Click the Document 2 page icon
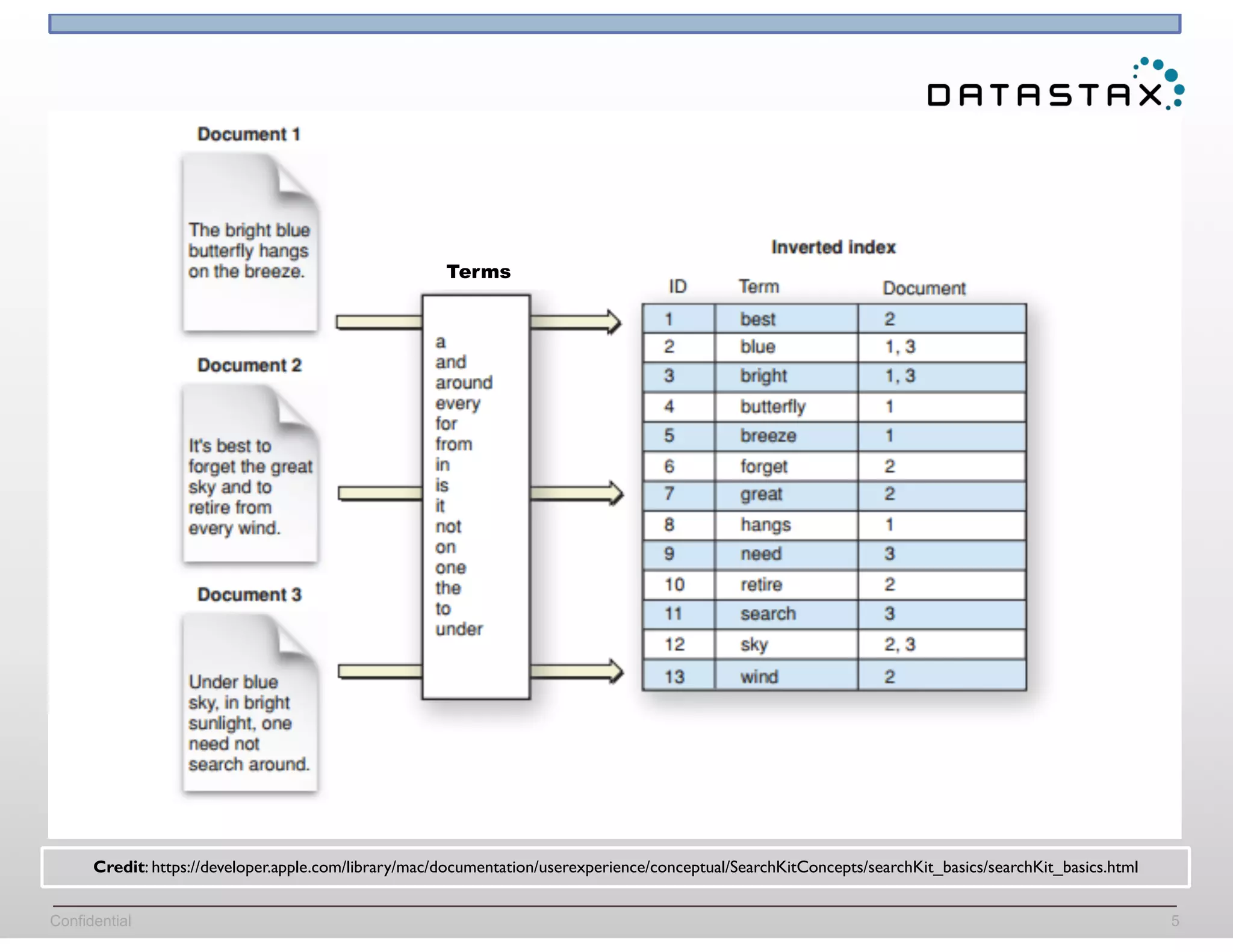This screenshot has width=1233, height=952. [250, 474]
